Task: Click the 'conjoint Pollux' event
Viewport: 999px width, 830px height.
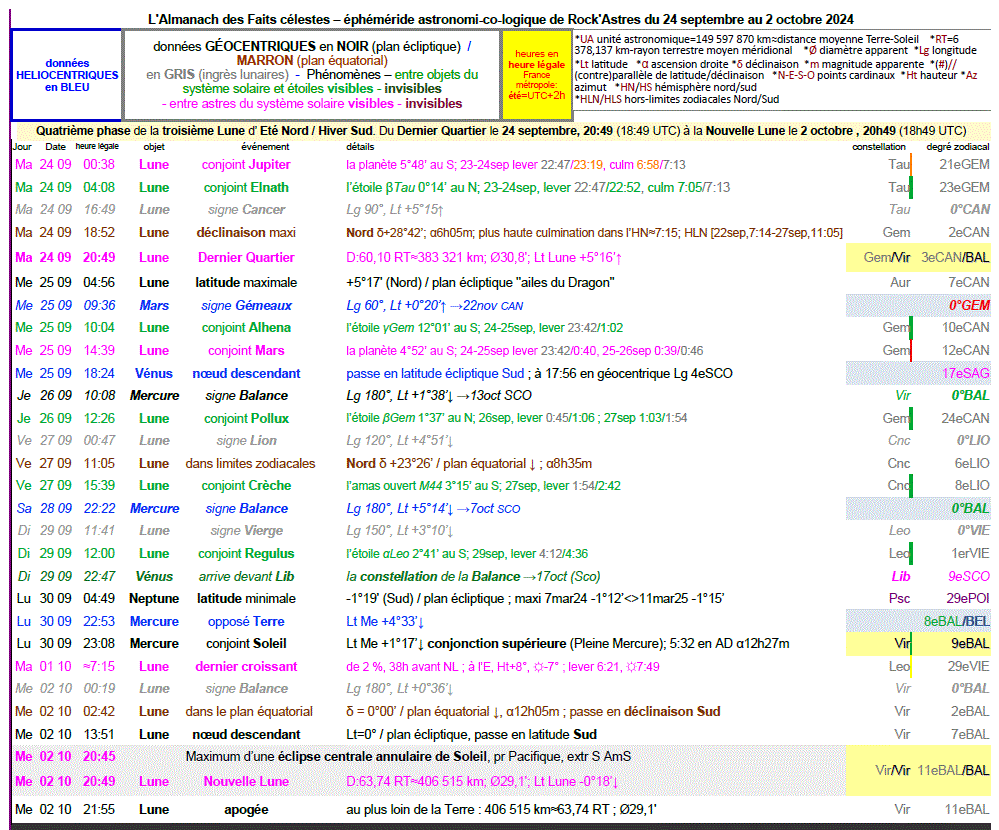Action: (246, 419)
